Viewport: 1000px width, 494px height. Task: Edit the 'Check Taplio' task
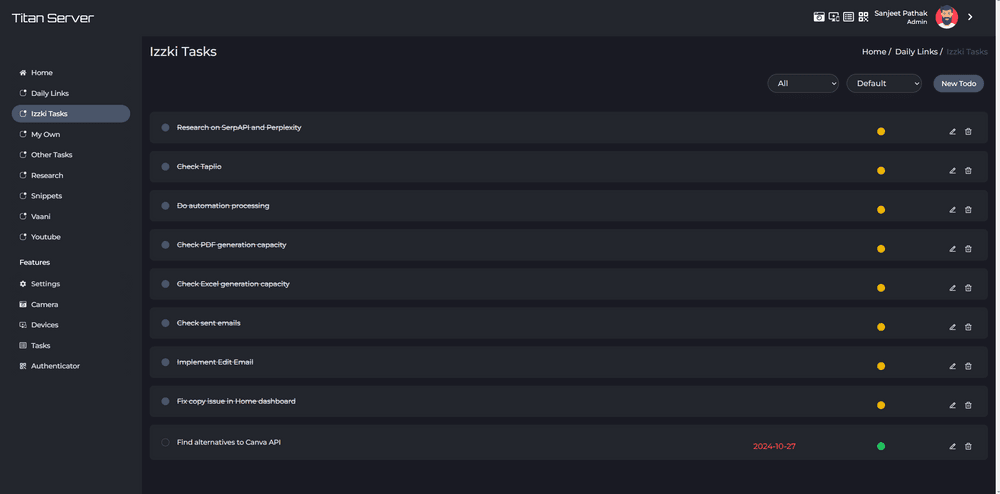tap(952, 171)
